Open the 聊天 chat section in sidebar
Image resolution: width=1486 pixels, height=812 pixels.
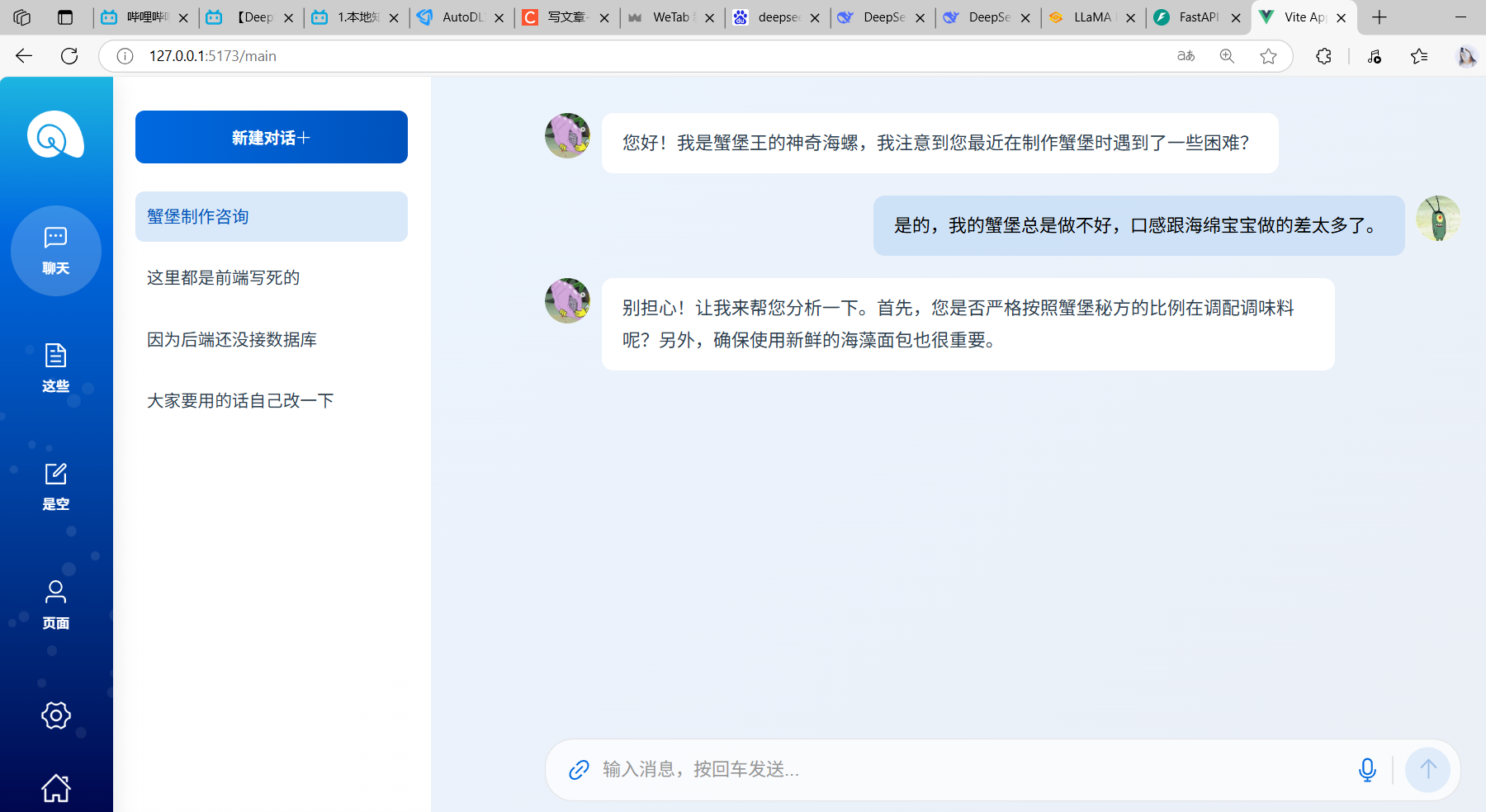tap(55, 251)
